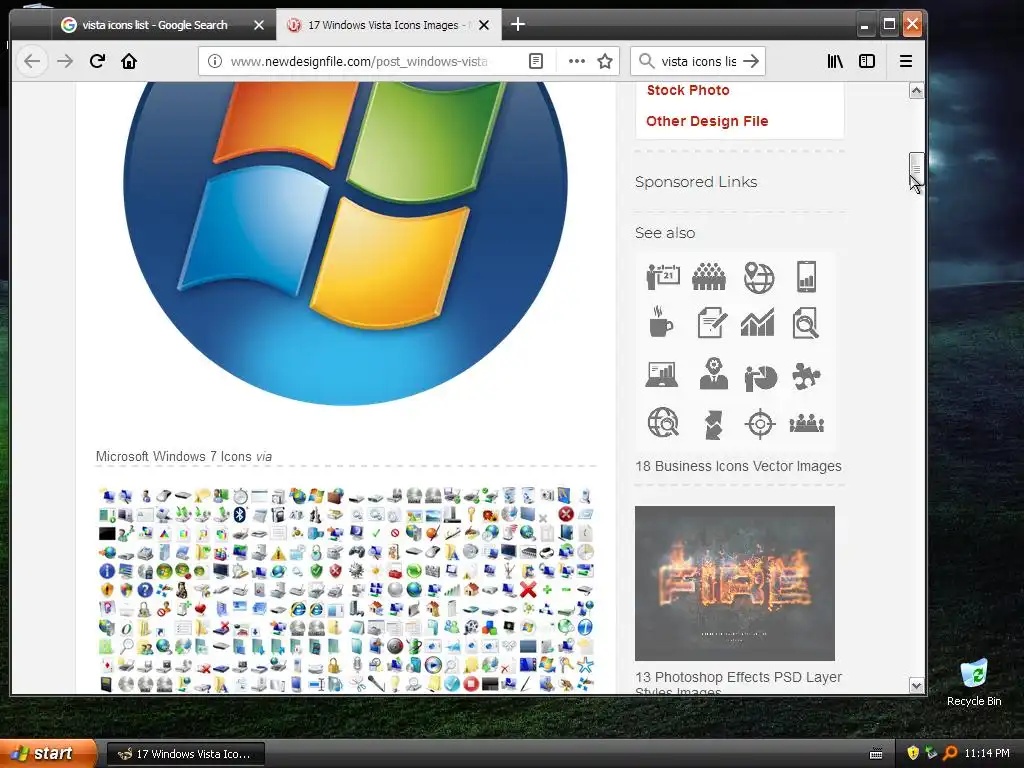Open the Stock Photo category link
This screenshot has width=1024, height=768.
pyautogui.click(x=688, y=90)
